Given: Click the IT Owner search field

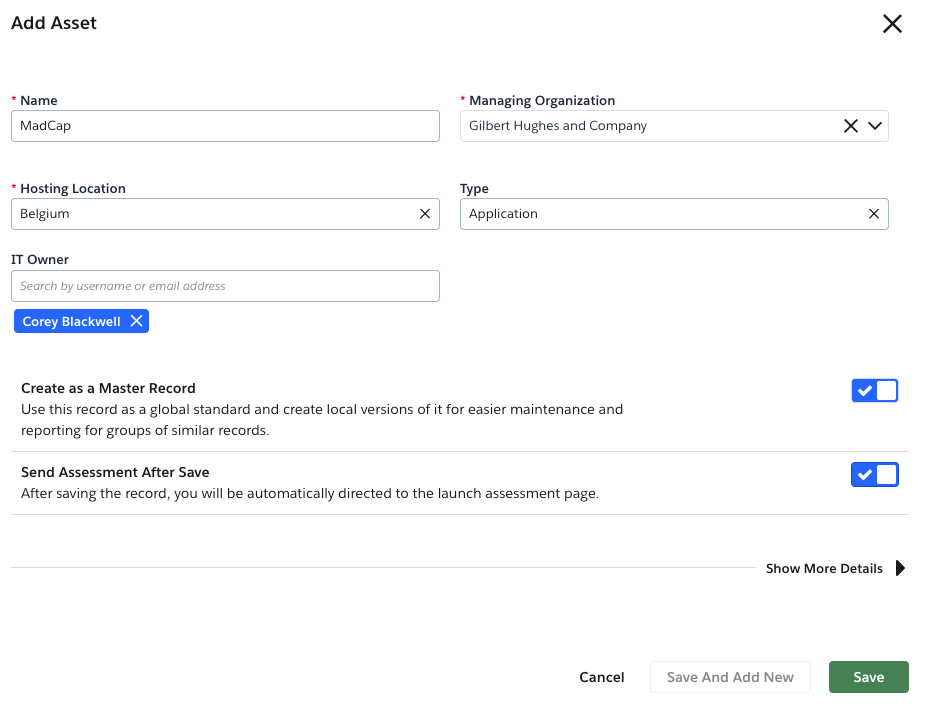Looking at the screenshot, I should 225,286.
